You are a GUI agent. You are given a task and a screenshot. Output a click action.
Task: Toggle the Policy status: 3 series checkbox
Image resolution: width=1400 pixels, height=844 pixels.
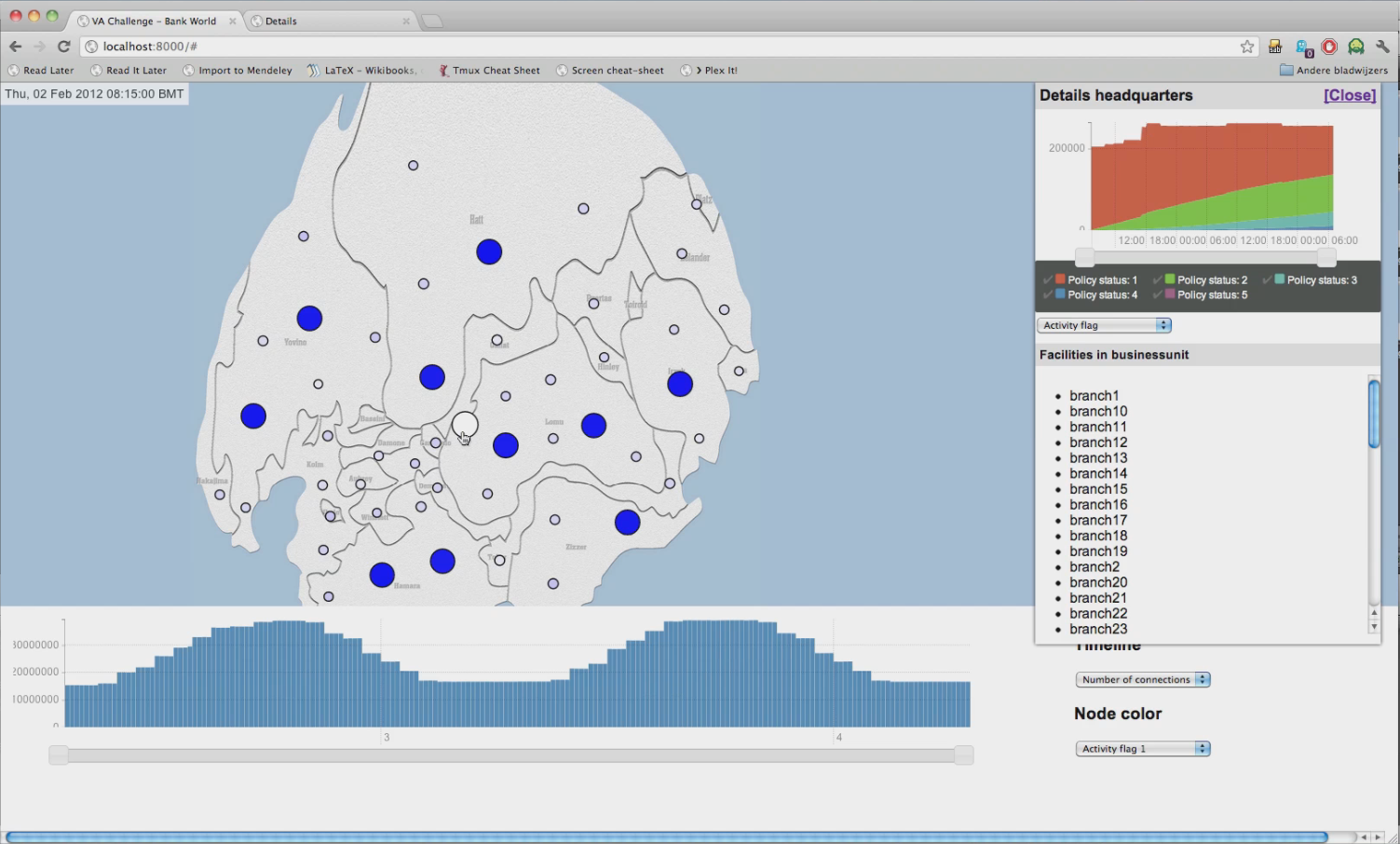click(x=1268, y=279)
